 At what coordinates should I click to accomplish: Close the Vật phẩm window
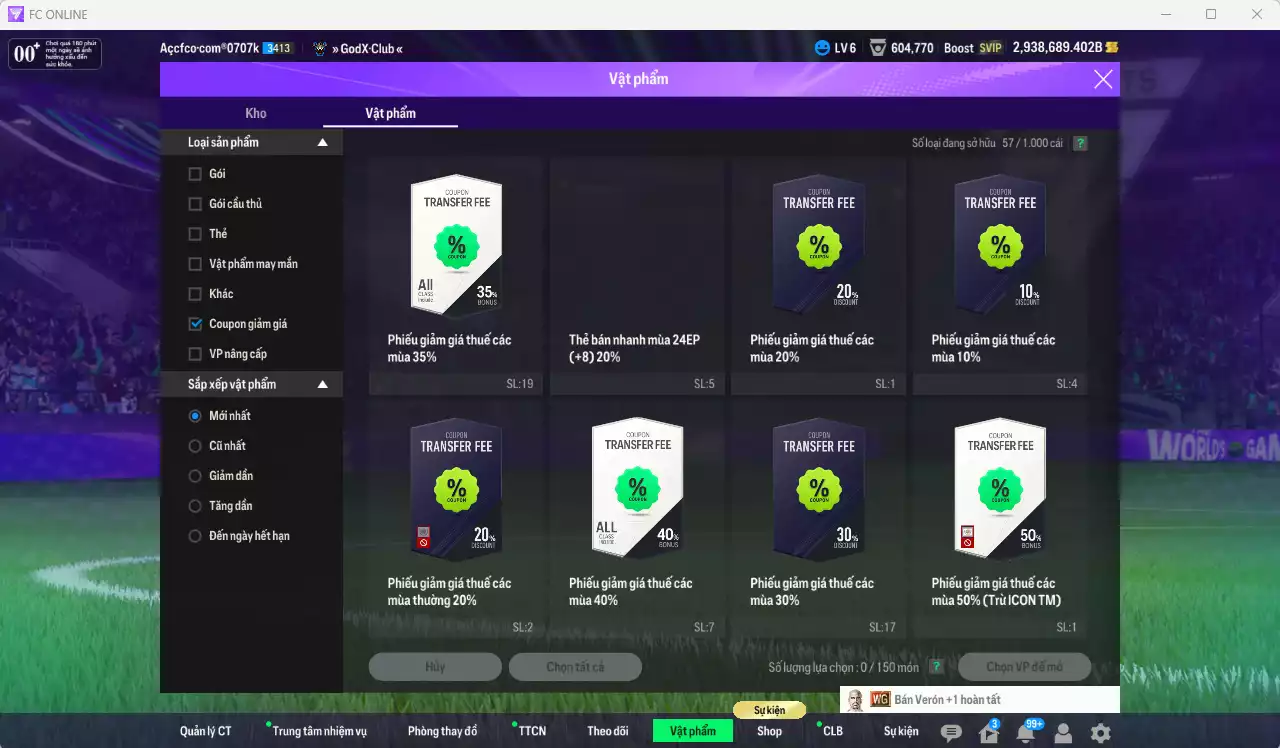(x=1103, y=79)
